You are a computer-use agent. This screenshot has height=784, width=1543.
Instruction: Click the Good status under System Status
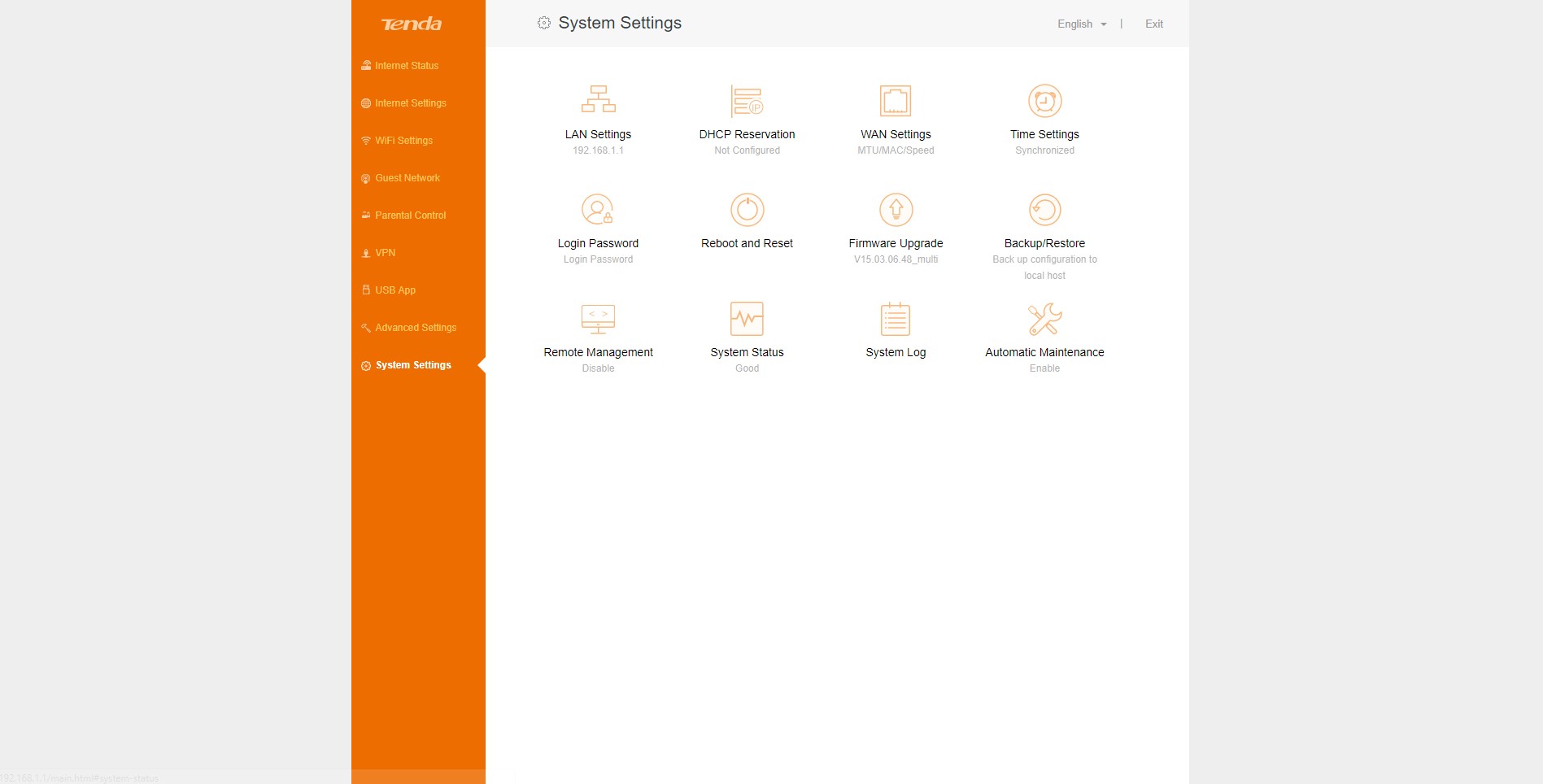[x=747, y=368]
